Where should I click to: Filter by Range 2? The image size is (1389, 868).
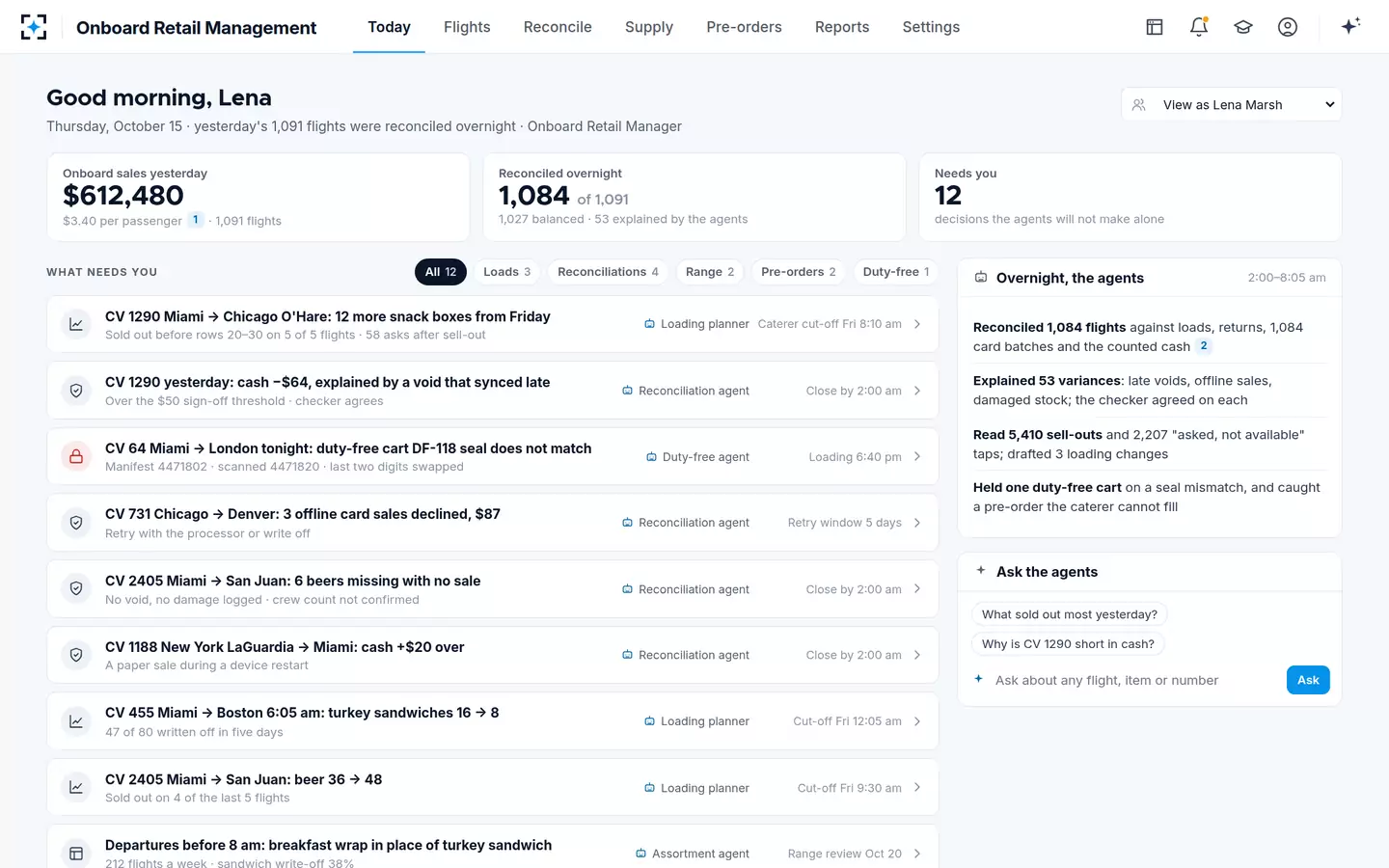coord(710,272)
